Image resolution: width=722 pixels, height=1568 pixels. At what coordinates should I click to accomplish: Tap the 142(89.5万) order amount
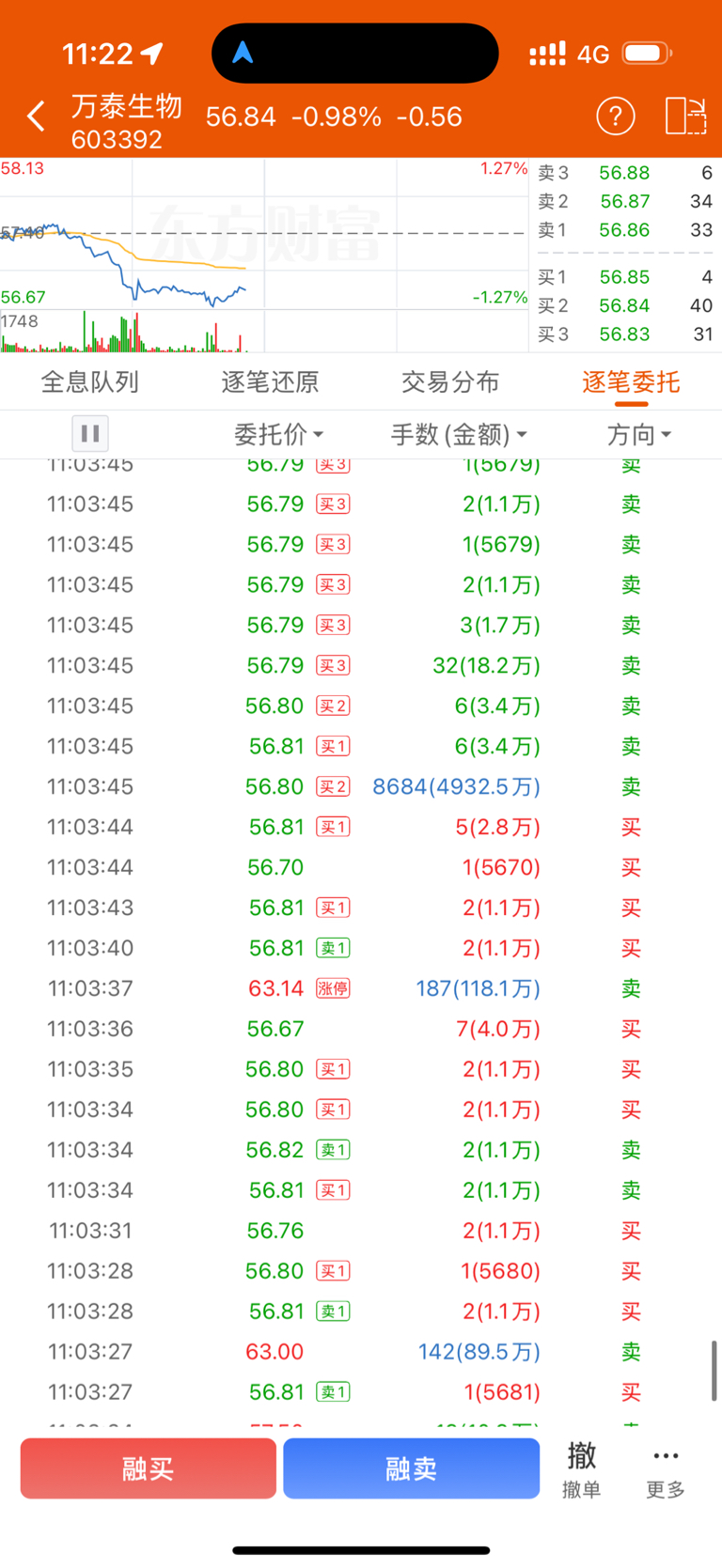click(479, 1351)
